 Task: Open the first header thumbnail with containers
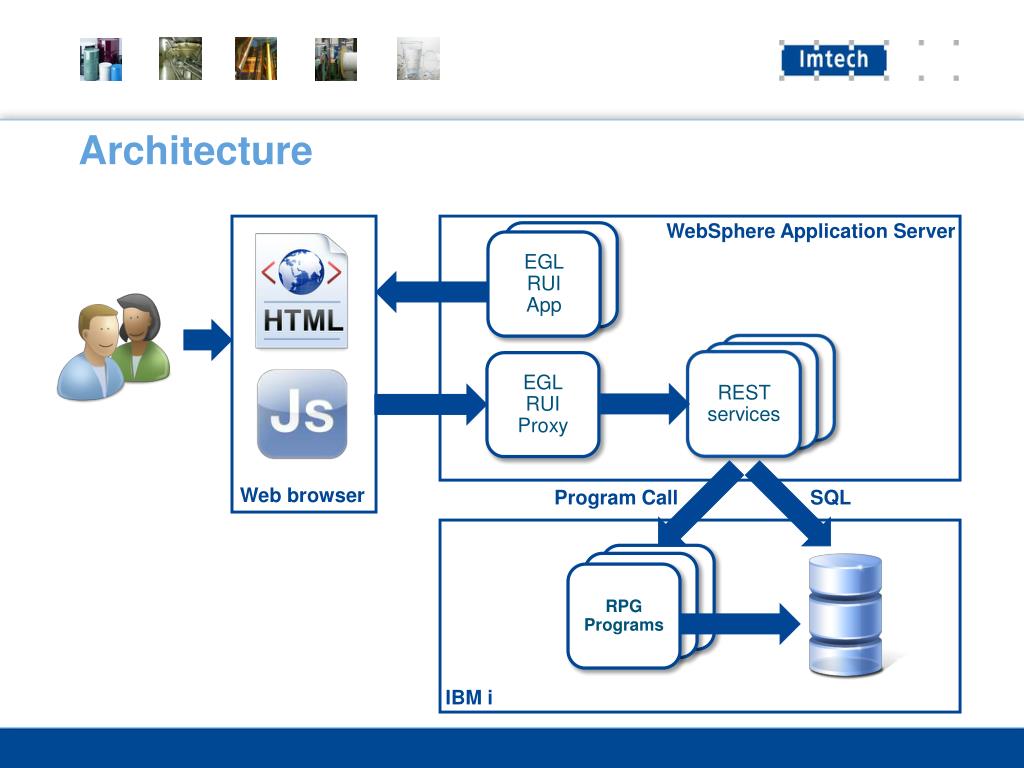click(101, 59)
